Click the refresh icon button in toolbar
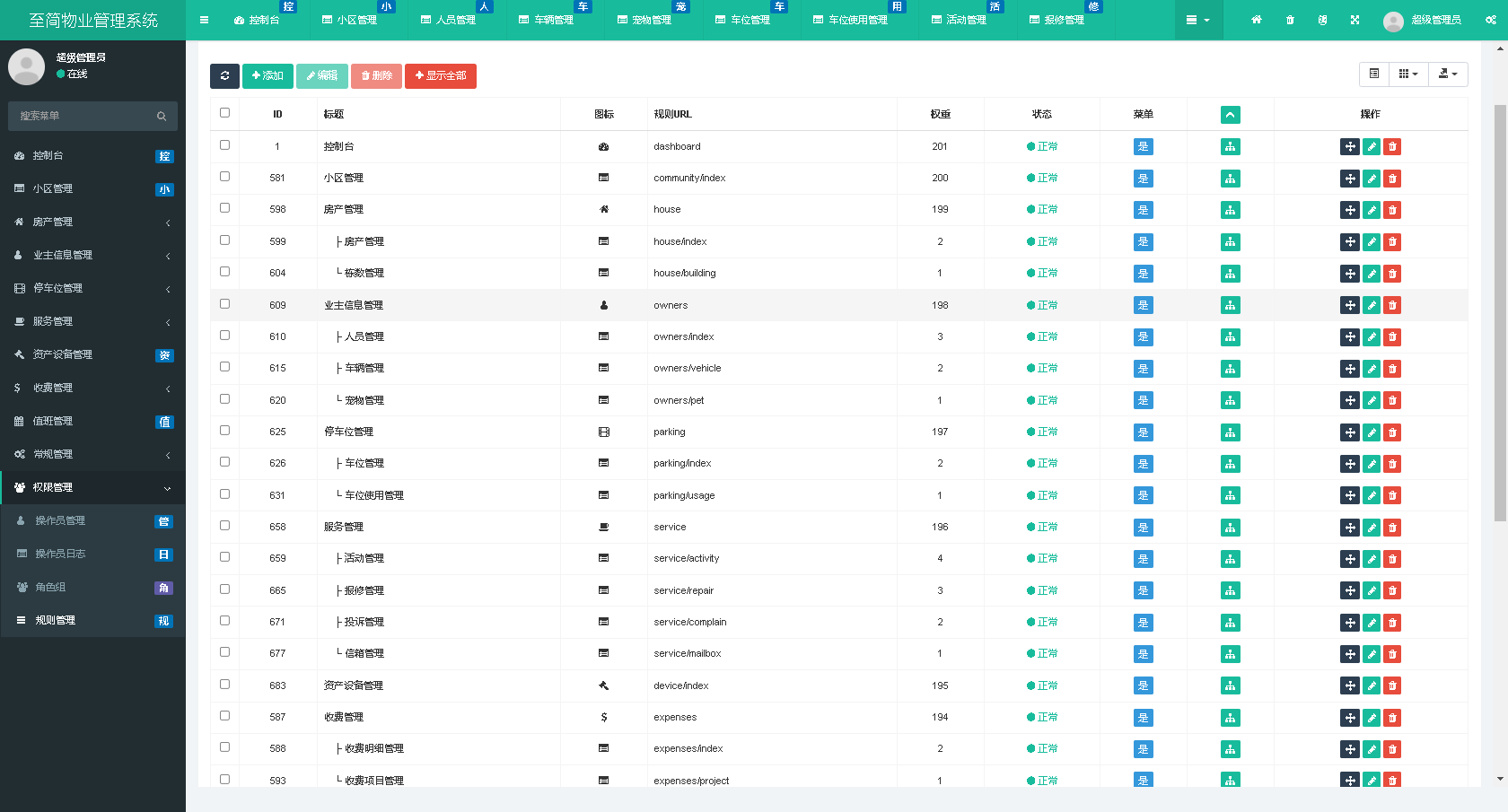Viewport: 1508px width, 812px height. pyautogui.click(x=224, y=76)
